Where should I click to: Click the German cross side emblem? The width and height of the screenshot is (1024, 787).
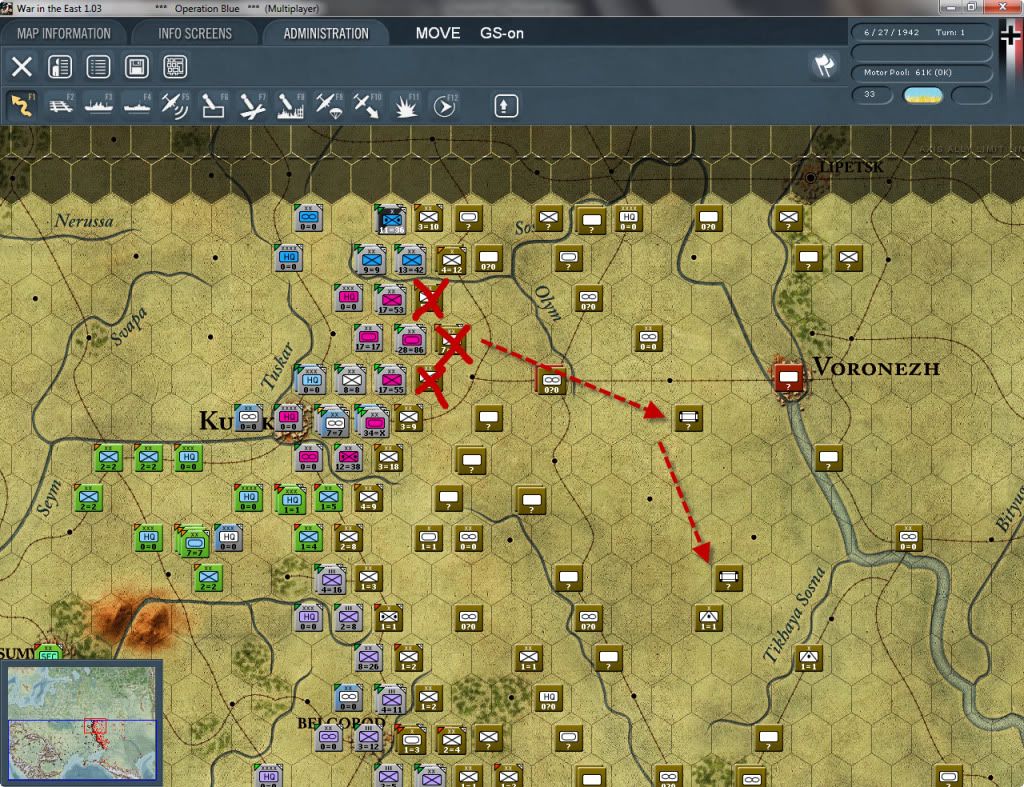tap(1010, 34)
